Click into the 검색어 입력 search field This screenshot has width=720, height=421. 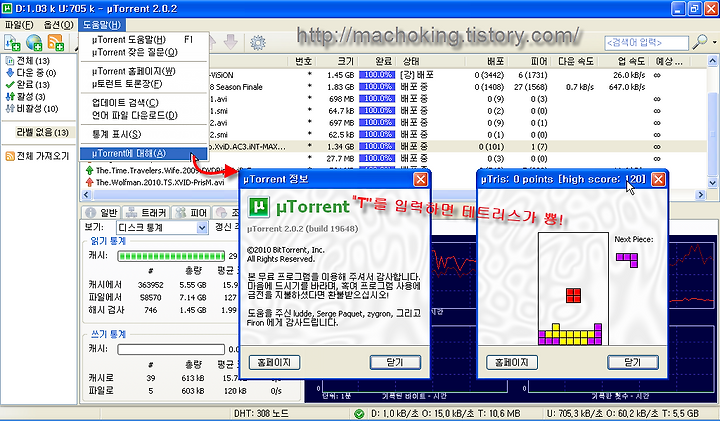point(647,43)
